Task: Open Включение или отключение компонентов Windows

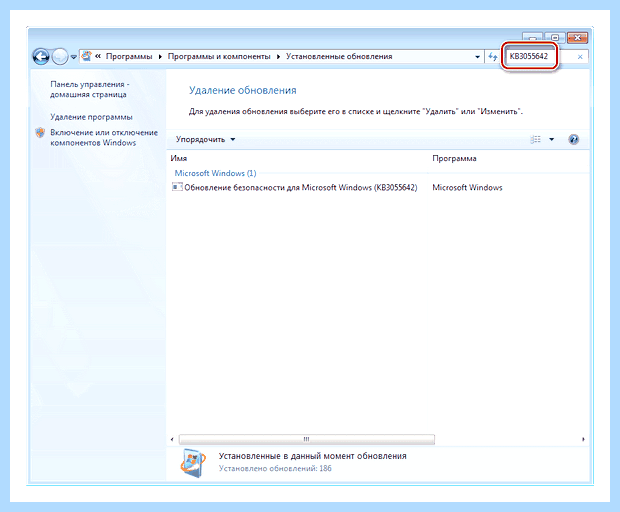Action: [x=104, y=138]
